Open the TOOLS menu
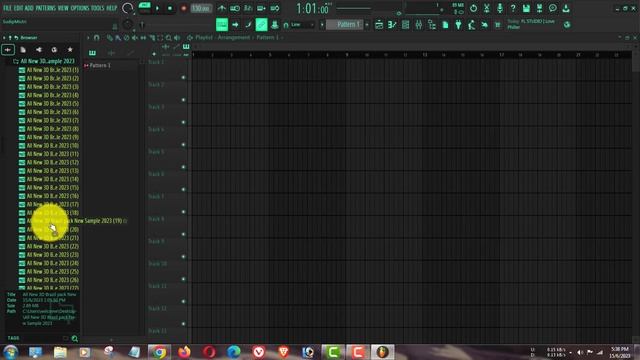The image size is (640, 360). (x=98, y=8)
